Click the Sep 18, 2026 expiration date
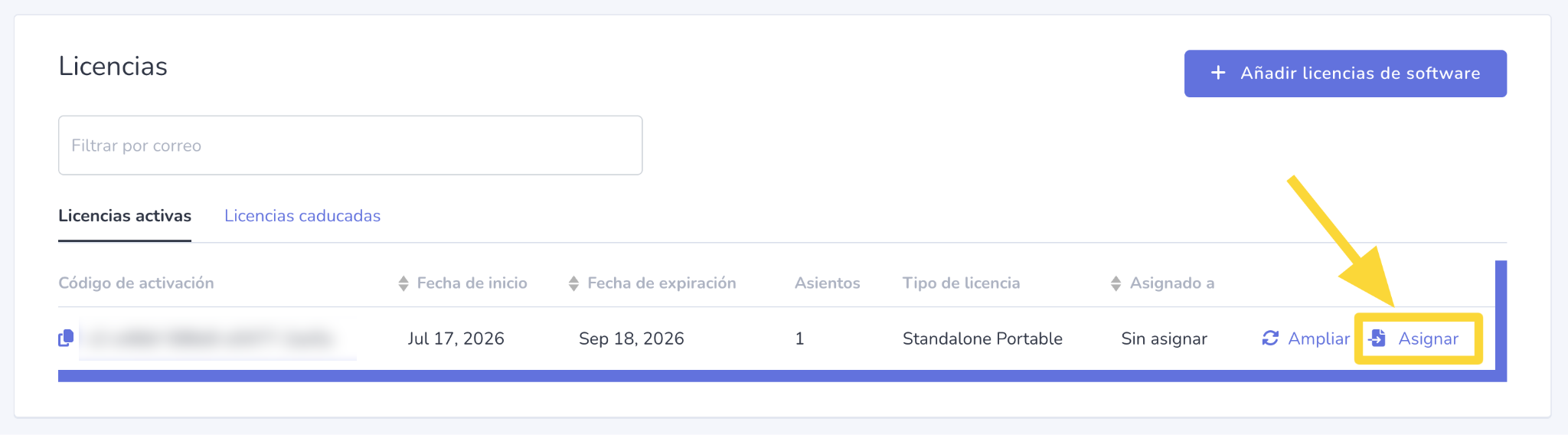 click(631, 339)
